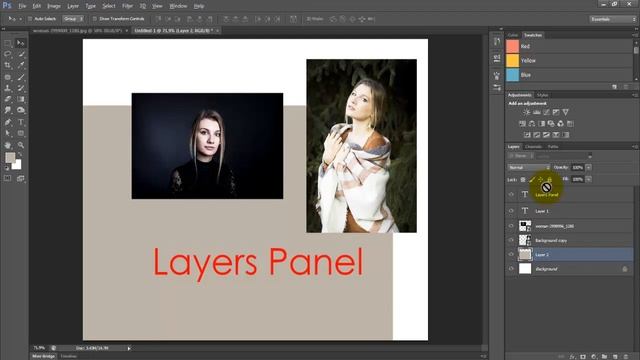Add a layer mask to Layer 2
This screenshot has width=640, height=360.
tap(583, 356)
